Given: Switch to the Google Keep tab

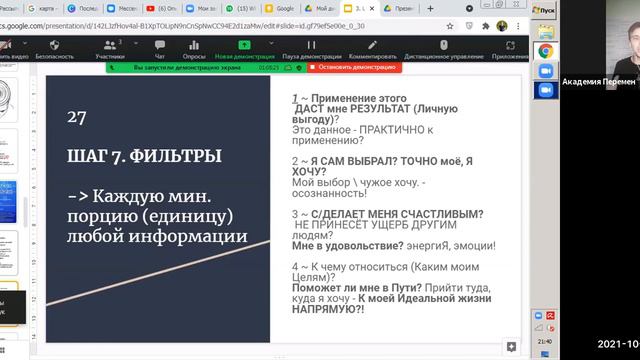Looking at the screenshot, I should pos(280,9).
